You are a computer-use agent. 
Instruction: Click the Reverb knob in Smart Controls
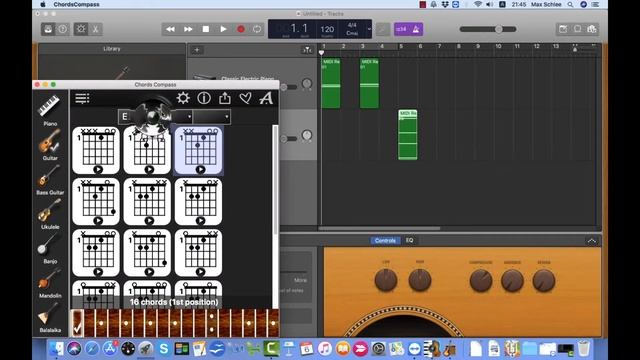coord(544,281)
